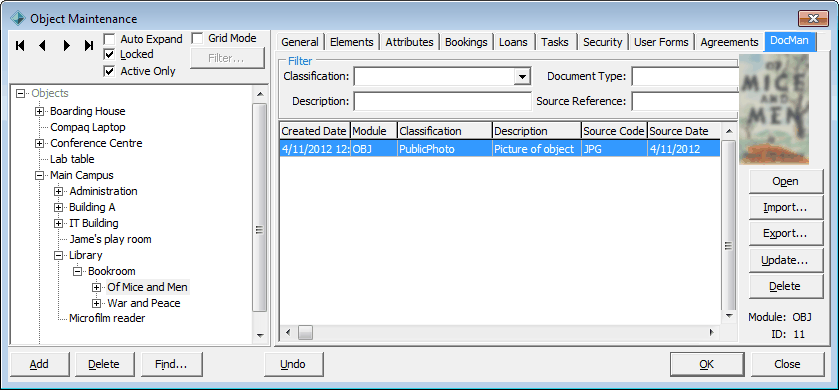Collapse the Library node

pyautogui.click(x=58, y=256)
